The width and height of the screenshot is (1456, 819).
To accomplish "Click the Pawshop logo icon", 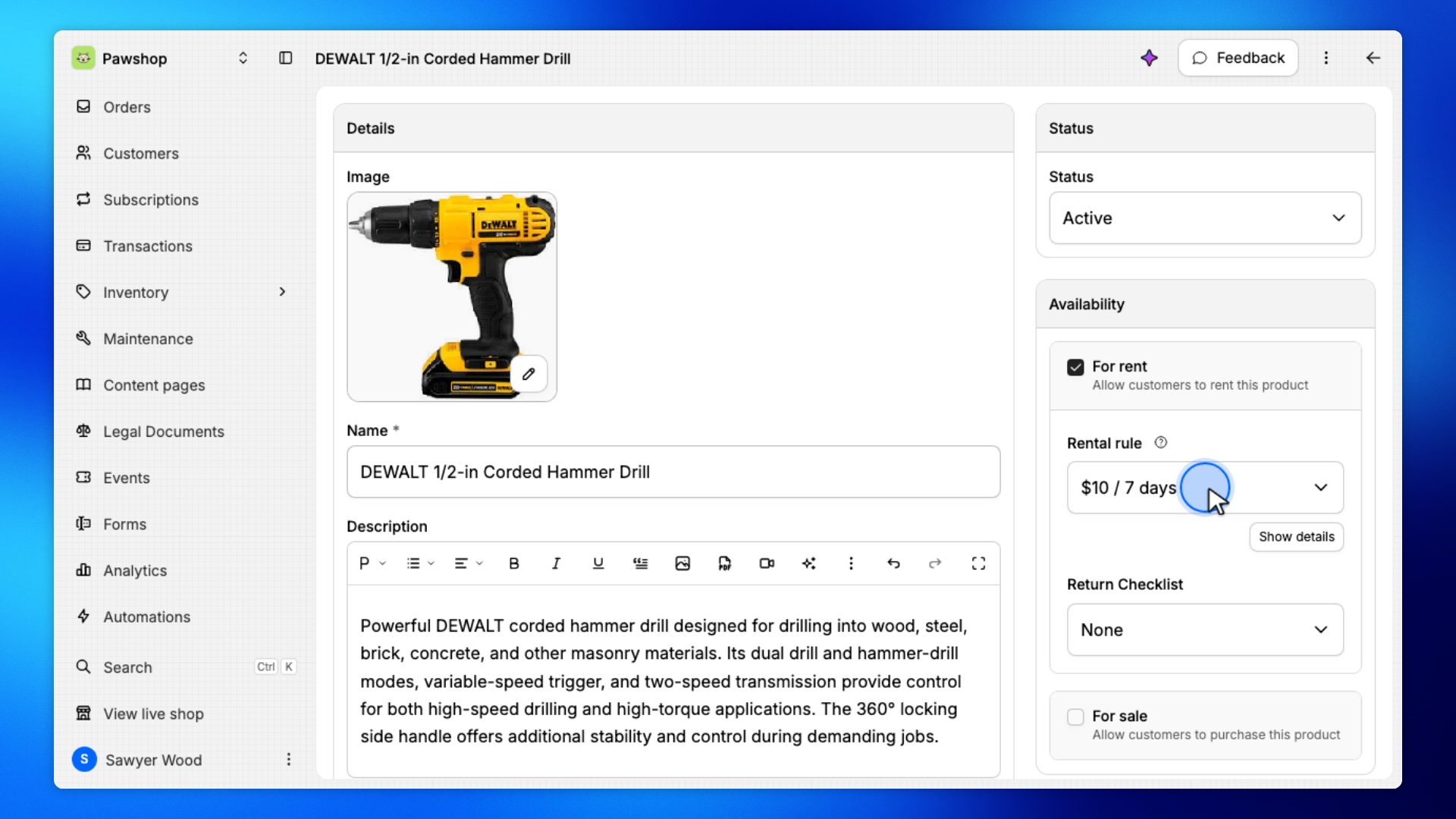I will click(83, 58).
